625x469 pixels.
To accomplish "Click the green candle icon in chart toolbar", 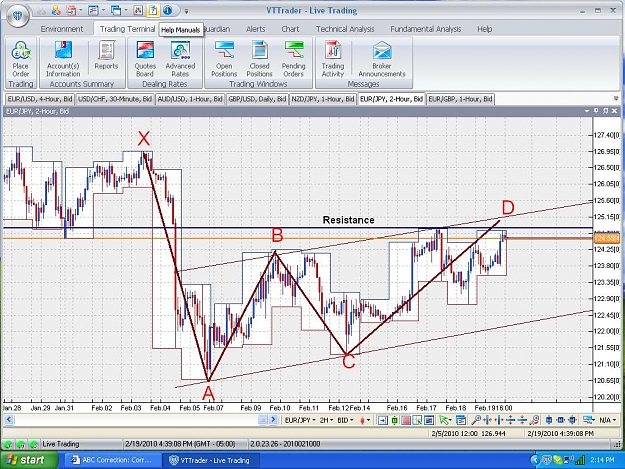I will tap(394, 420).
